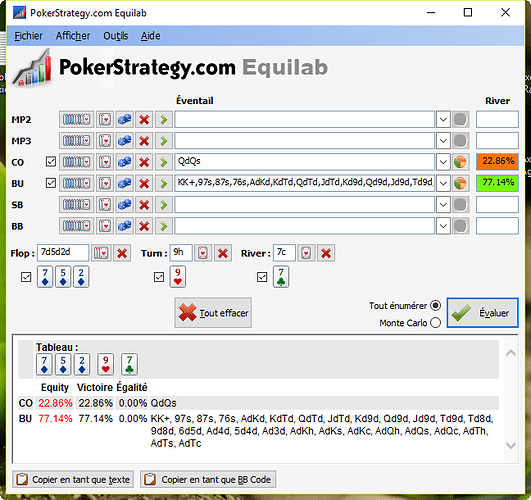Open the Afficher menu

pos(73,36)
